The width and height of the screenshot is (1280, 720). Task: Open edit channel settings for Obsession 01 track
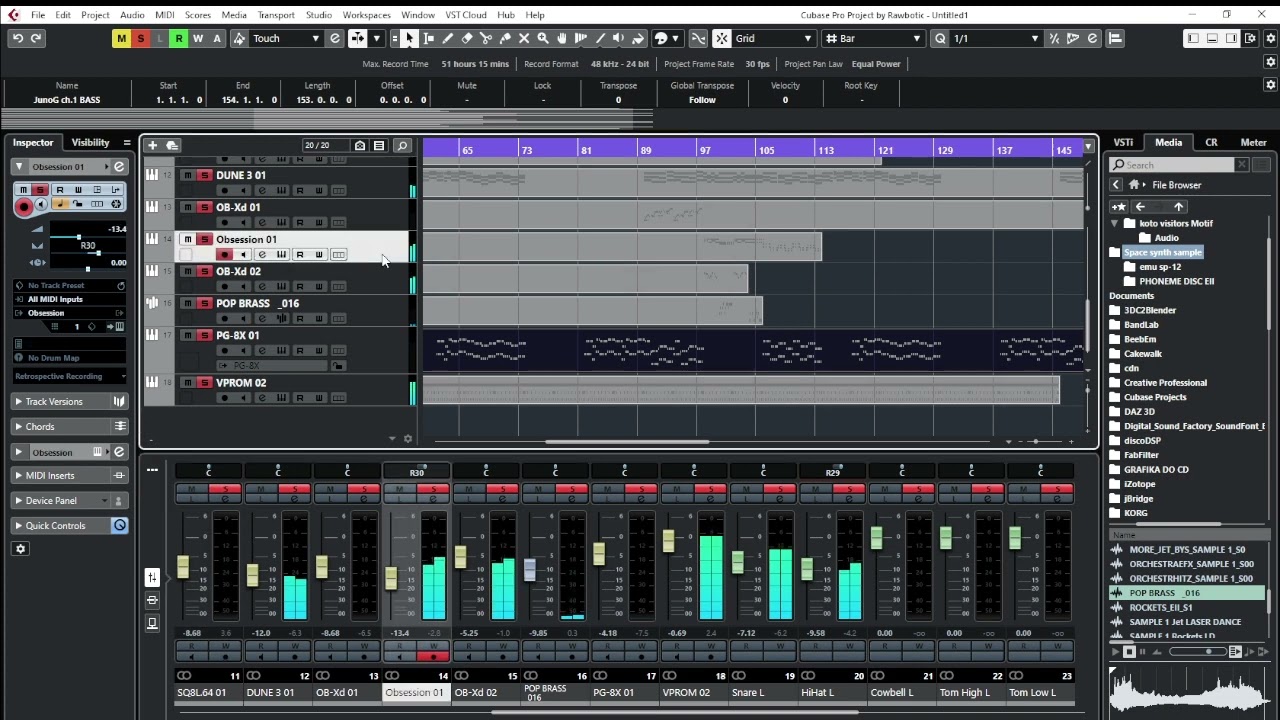click(262, 254)
